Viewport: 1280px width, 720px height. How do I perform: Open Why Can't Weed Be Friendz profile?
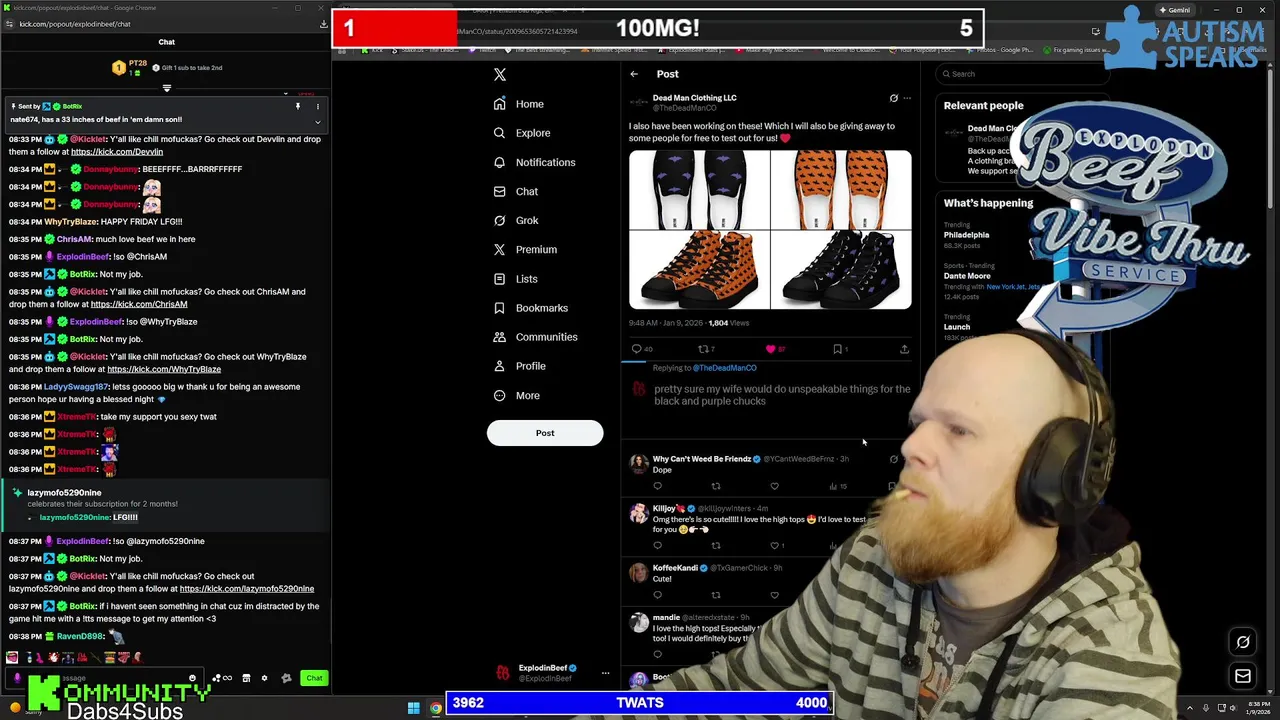[x=702, y=459]
